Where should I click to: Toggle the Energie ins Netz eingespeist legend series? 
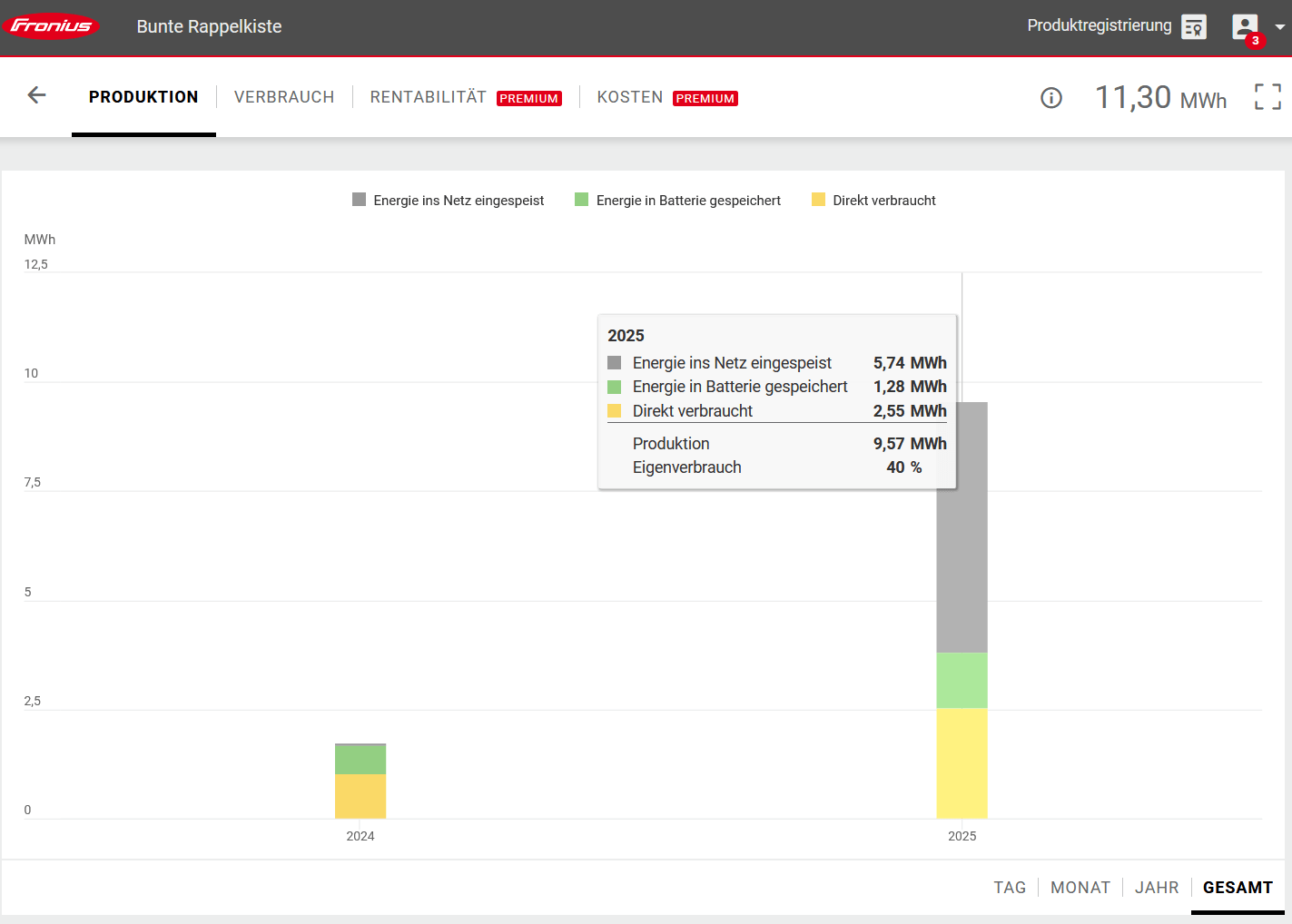449,201
